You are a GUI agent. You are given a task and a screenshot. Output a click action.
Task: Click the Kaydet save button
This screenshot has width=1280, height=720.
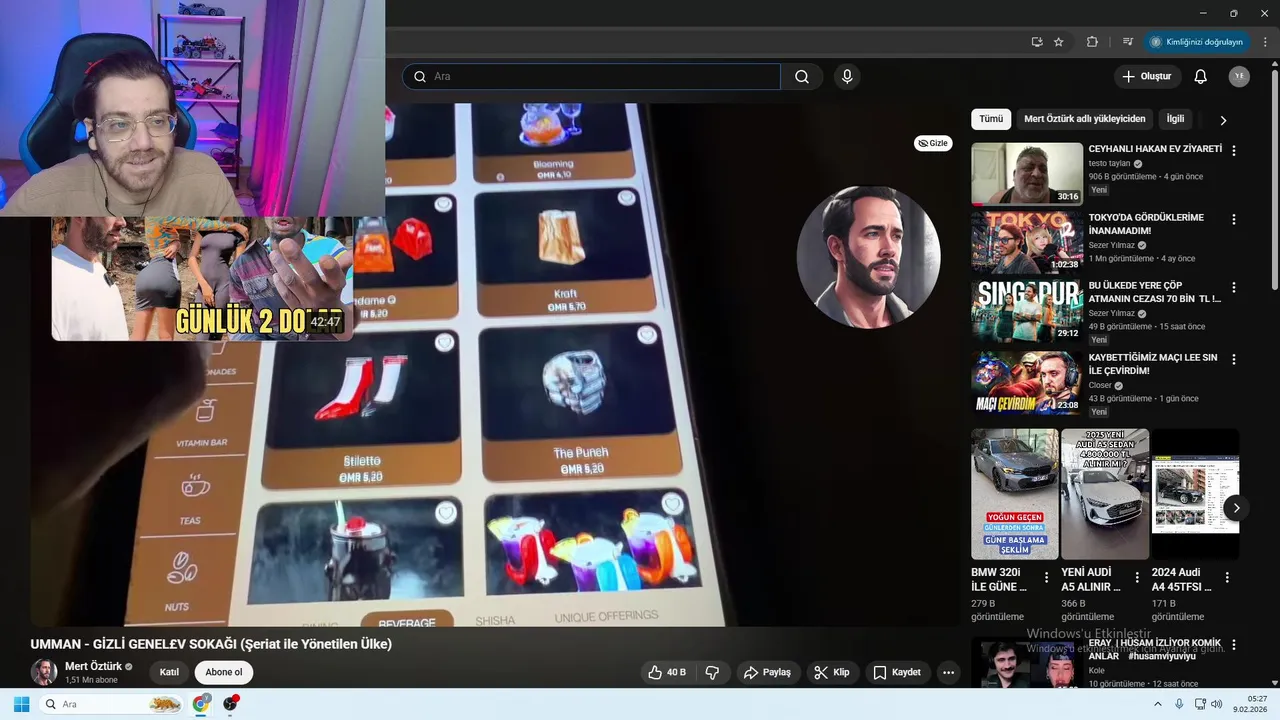tap(897, 673)
